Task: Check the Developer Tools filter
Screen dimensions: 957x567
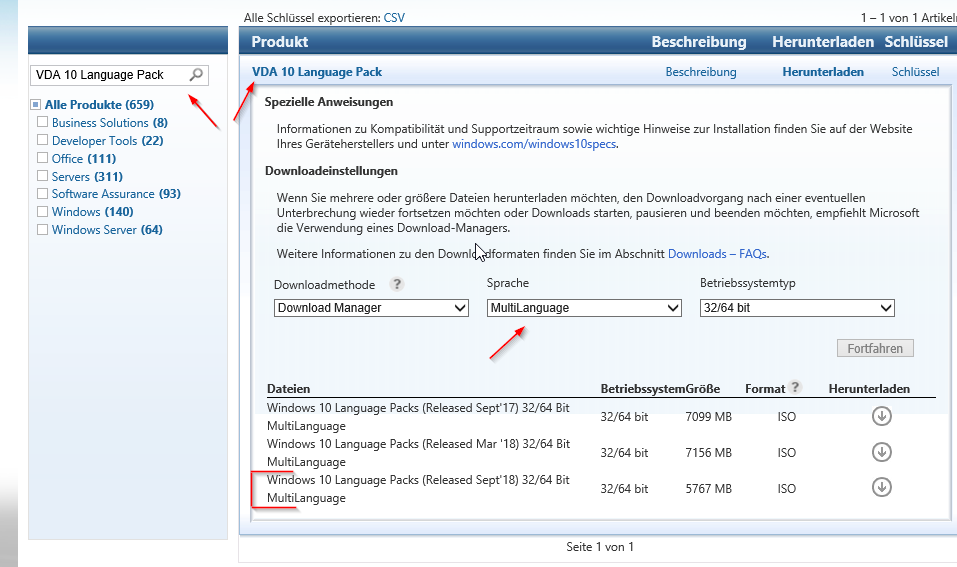Action: coord(42,140)
